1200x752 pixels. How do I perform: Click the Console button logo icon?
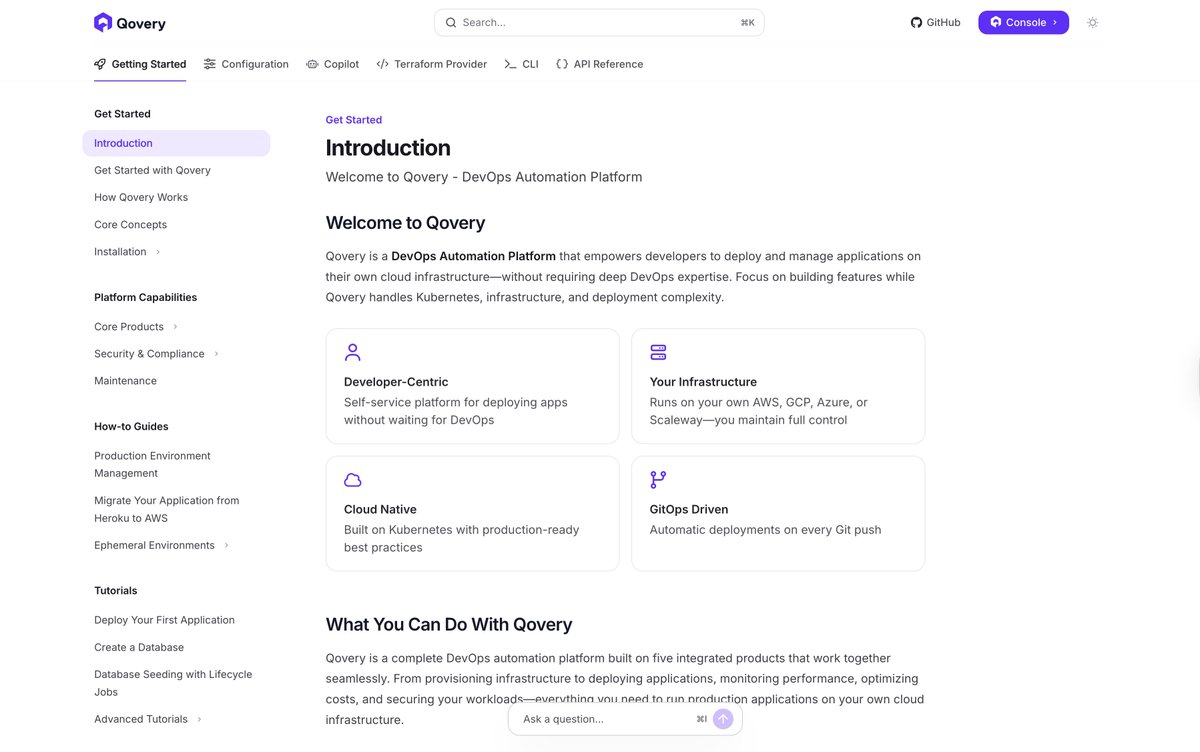tap(996, 22)
